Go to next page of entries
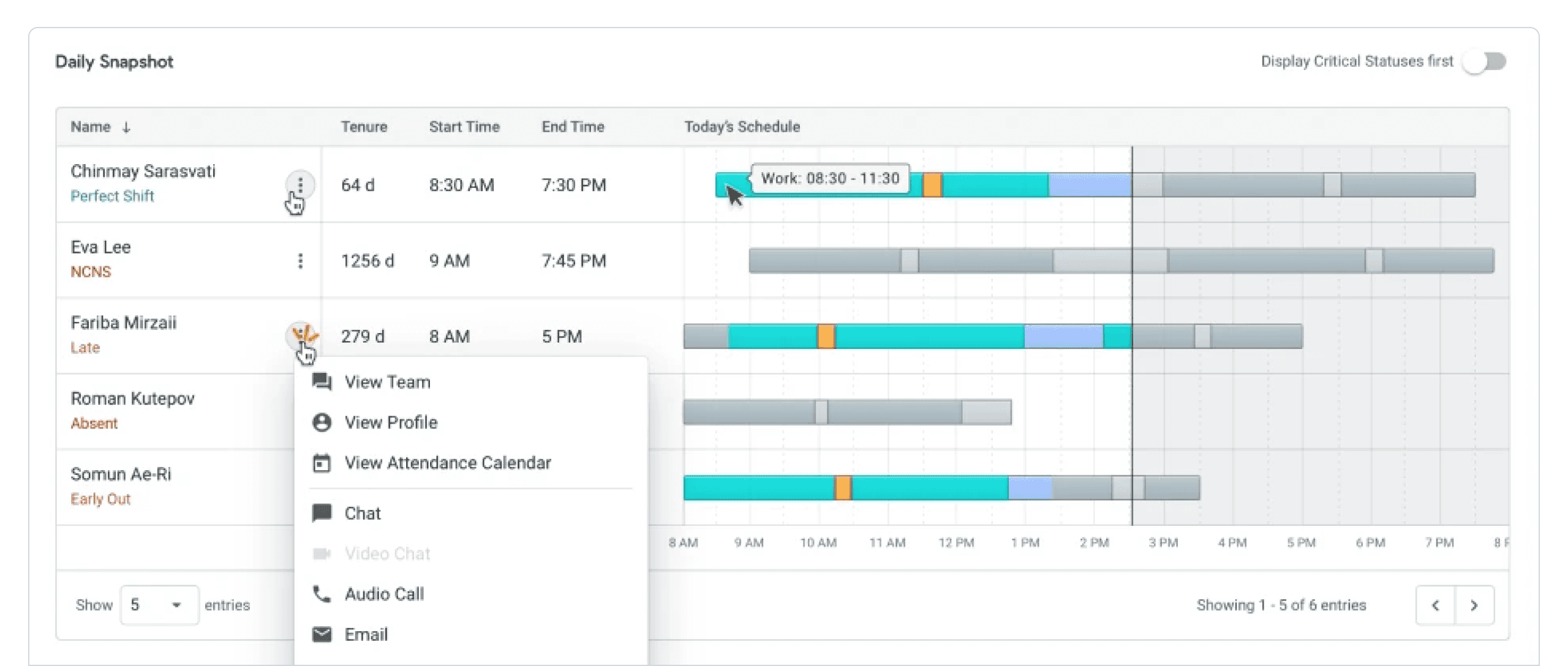 point(1474,605)
